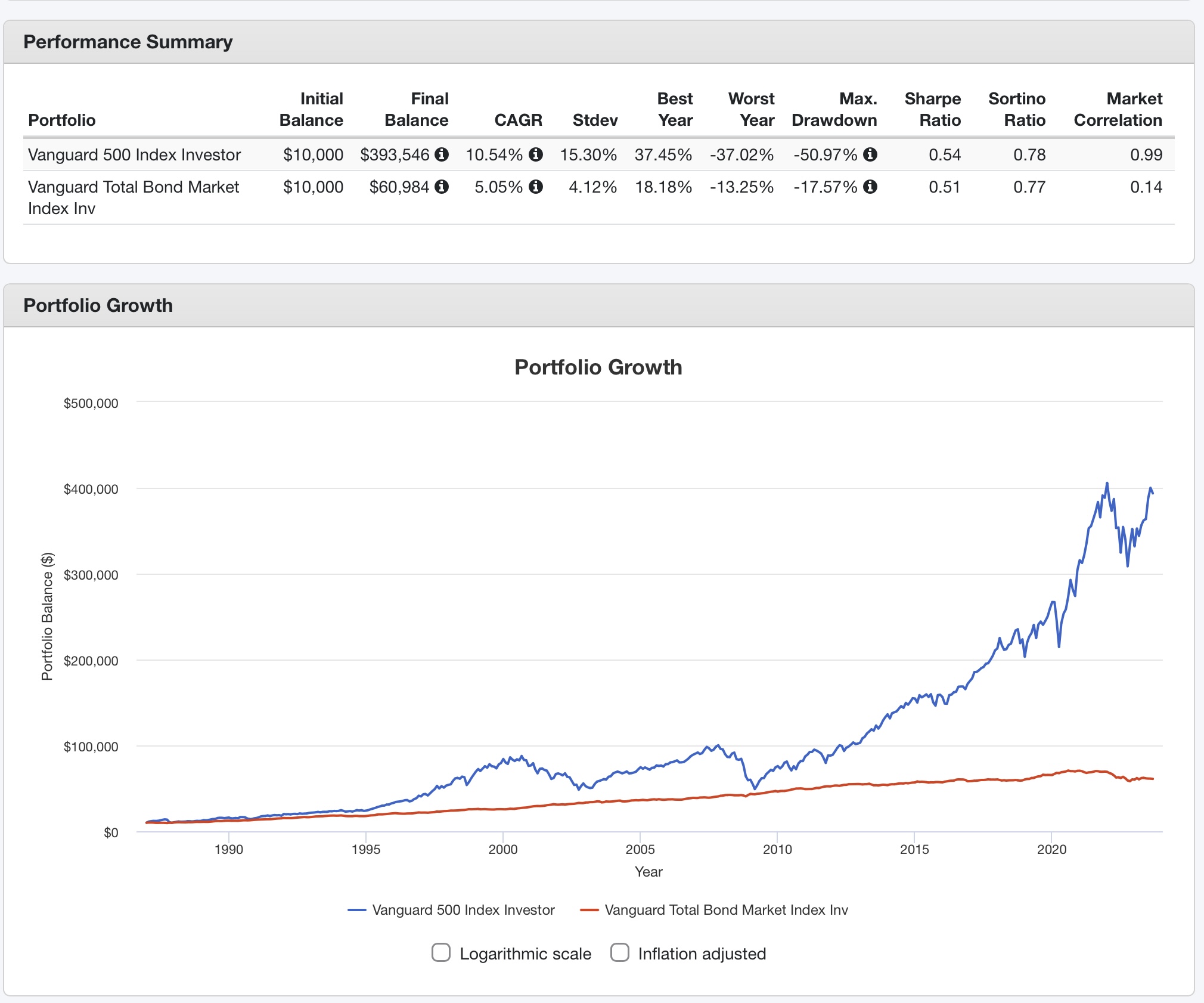Click info icon beside -50.97% max drawdown
Image resolution: width=1204 pixels, height=1003 pixels.
(x=870, y=154)
